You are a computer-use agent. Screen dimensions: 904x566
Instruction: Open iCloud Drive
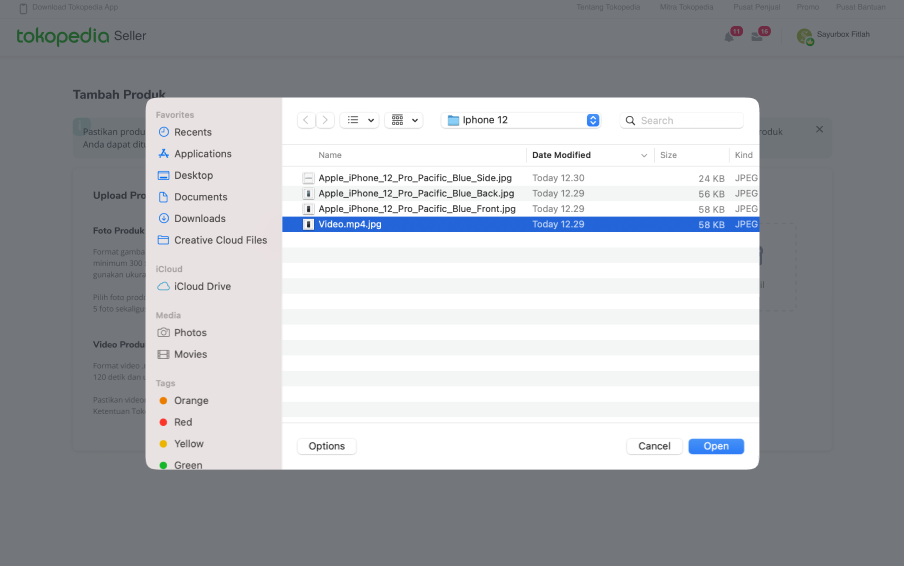pos(202,286)
